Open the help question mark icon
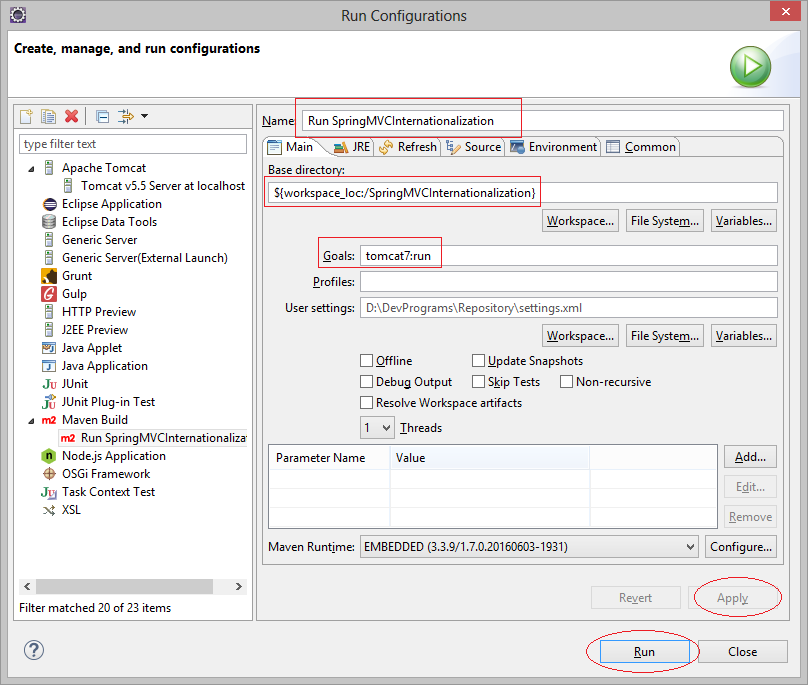This screenshot has width=808, height=685. [34, 650]
